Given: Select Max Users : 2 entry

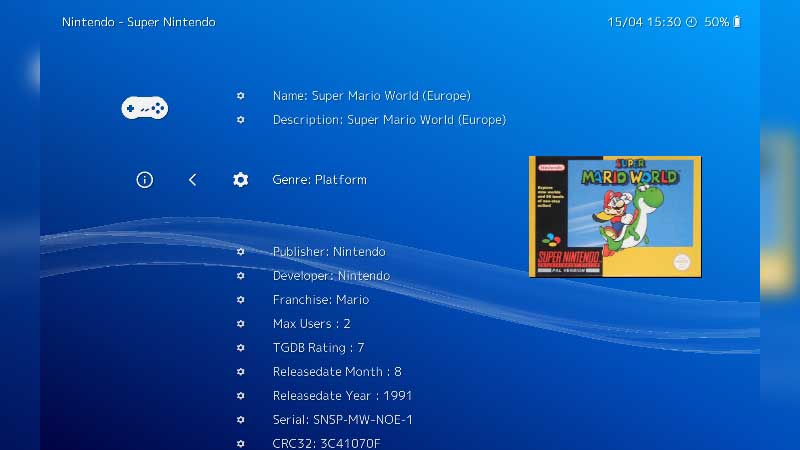Looking at the screenshot, I should pyautogui.click(x=311, y=323).
